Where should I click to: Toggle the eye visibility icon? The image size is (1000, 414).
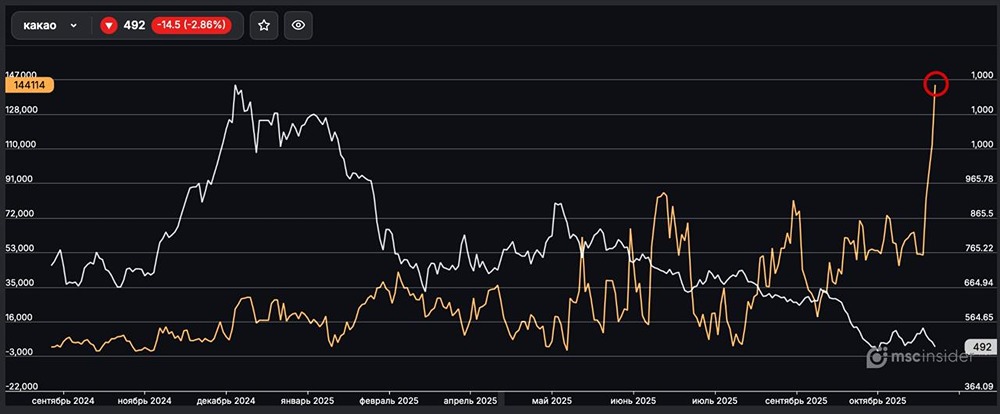(x=298, y=27)
